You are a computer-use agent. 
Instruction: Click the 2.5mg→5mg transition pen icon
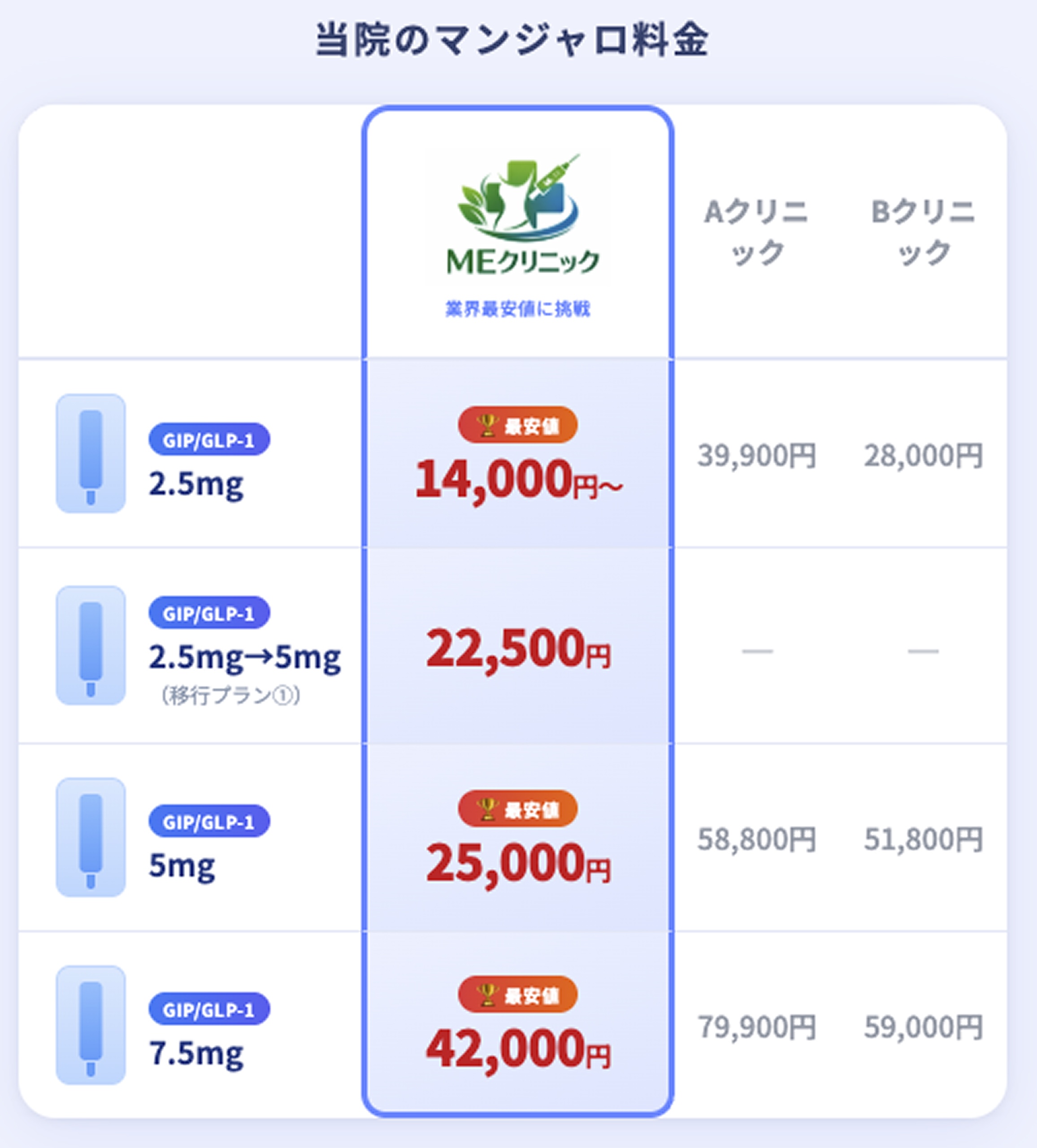91,645
